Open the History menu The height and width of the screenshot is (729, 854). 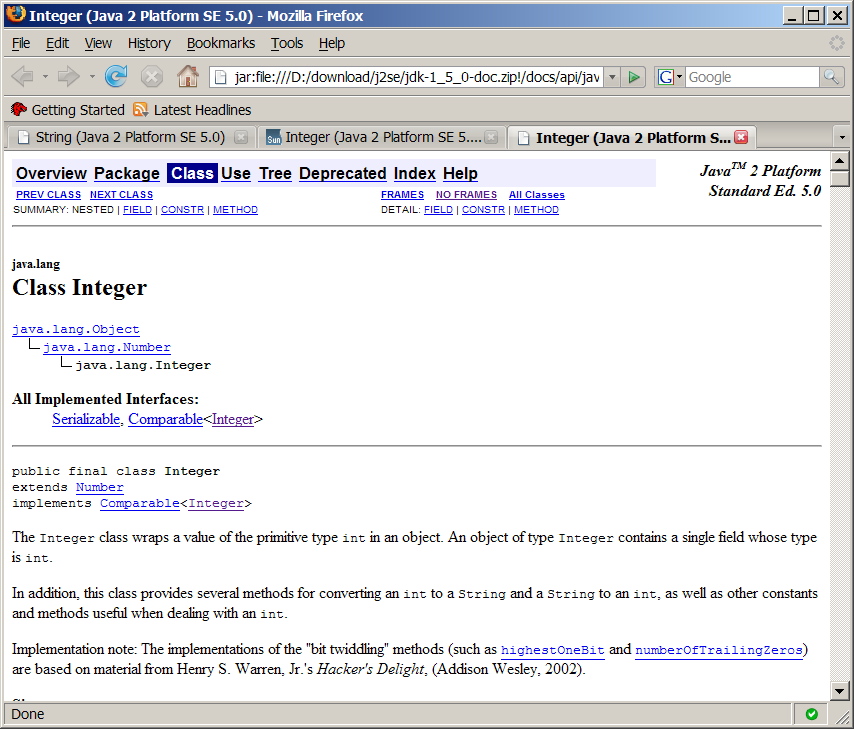click(x=149, y=43)
